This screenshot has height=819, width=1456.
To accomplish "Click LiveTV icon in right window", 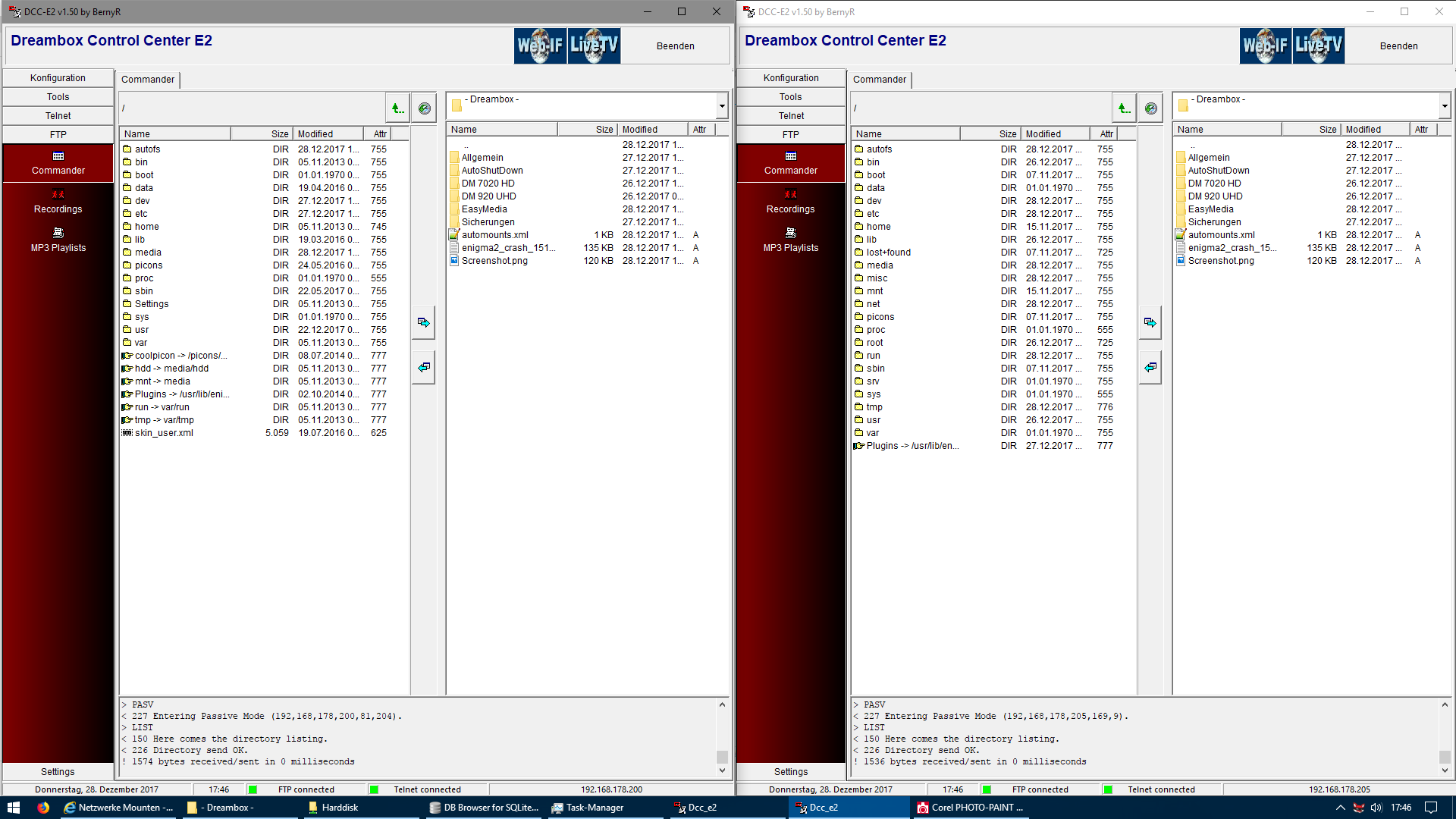I will [x=1319, y=45].
